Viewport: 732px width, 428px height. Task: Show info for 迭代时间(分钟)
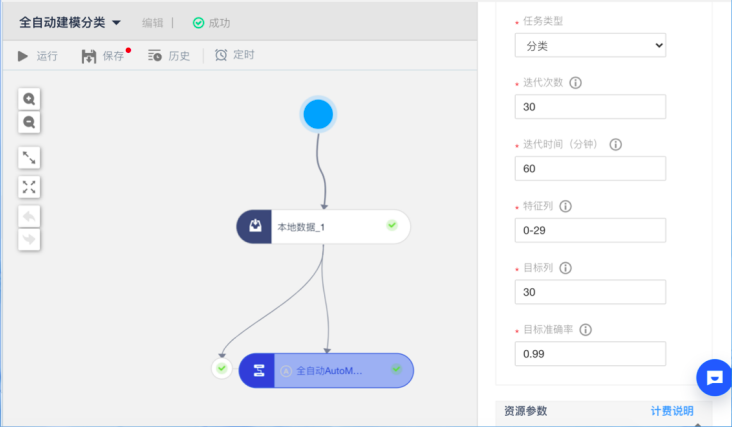click(x=616, y=145)
